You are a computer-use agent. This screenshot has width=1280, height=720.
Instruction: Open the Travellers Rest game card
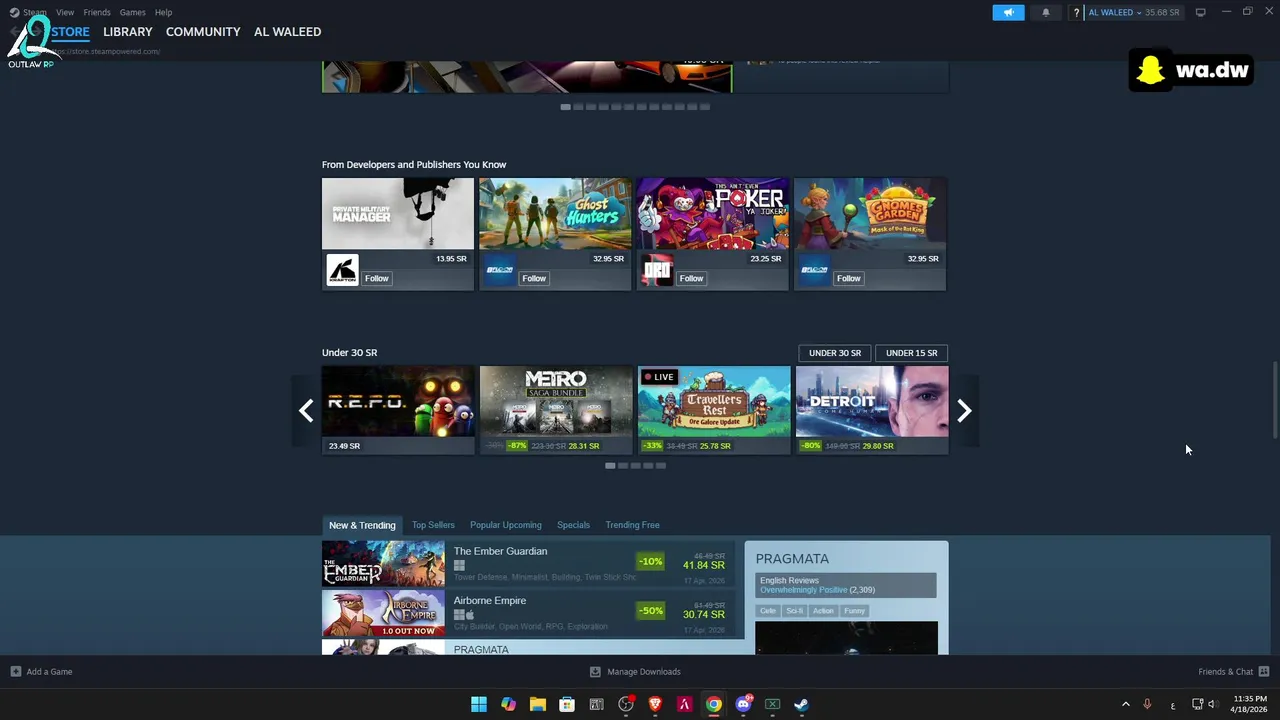pyautogui.click(x=714, y=411)
